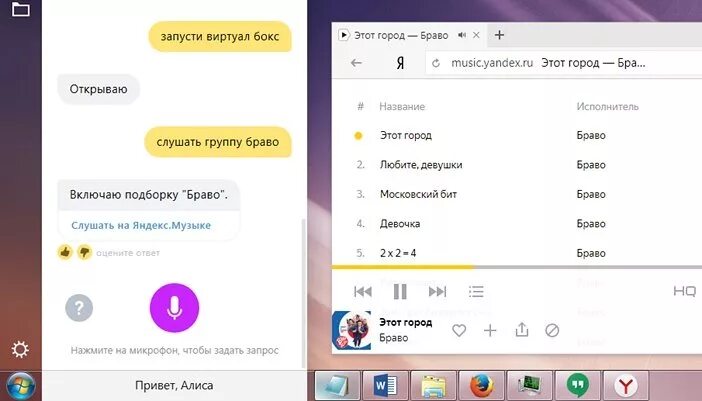Seek within the yellow playback progress bar

tap(403, 267)
